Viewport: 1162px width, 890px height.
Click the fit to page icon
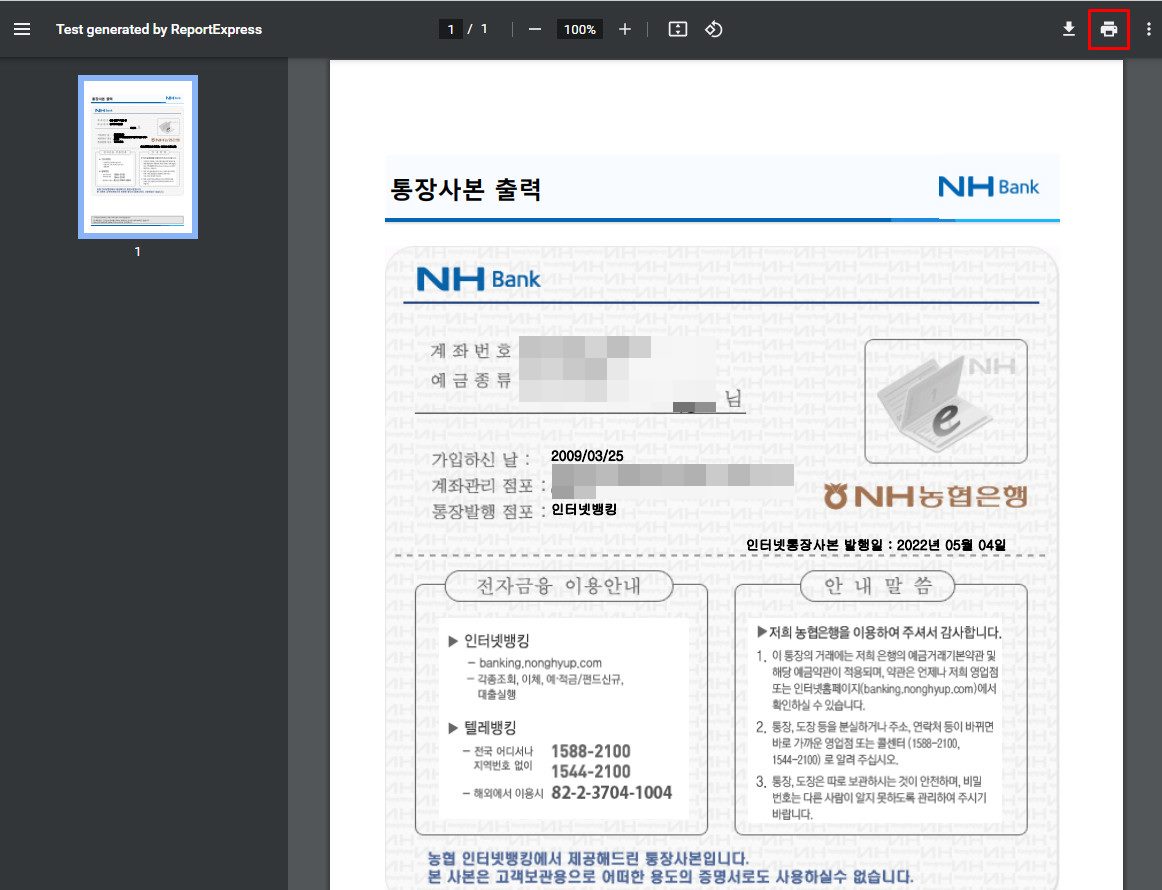(678, 30)
